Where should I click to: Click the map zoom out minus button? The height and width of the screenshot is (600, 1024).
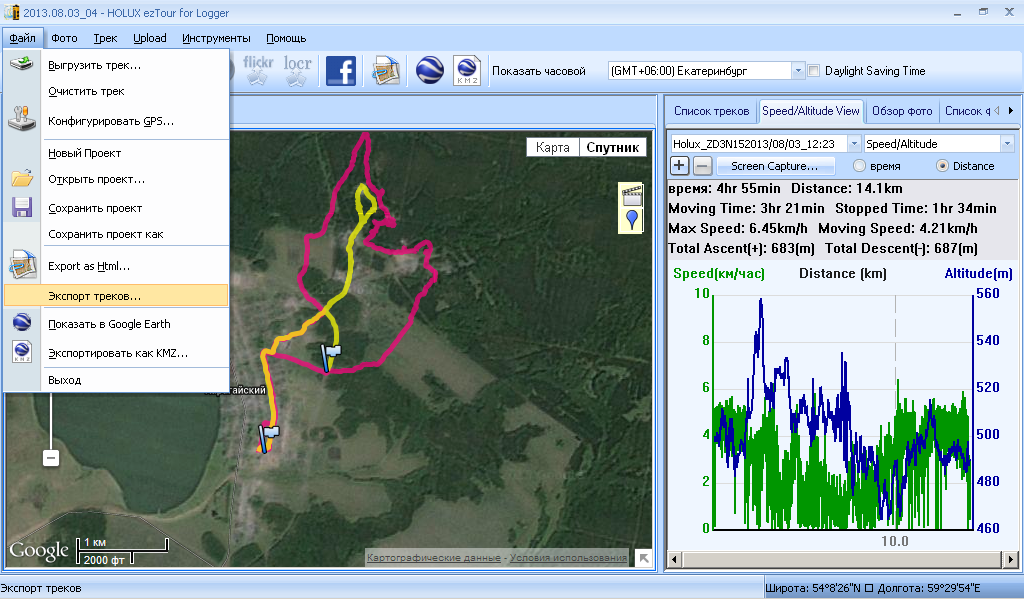[51, 458]
